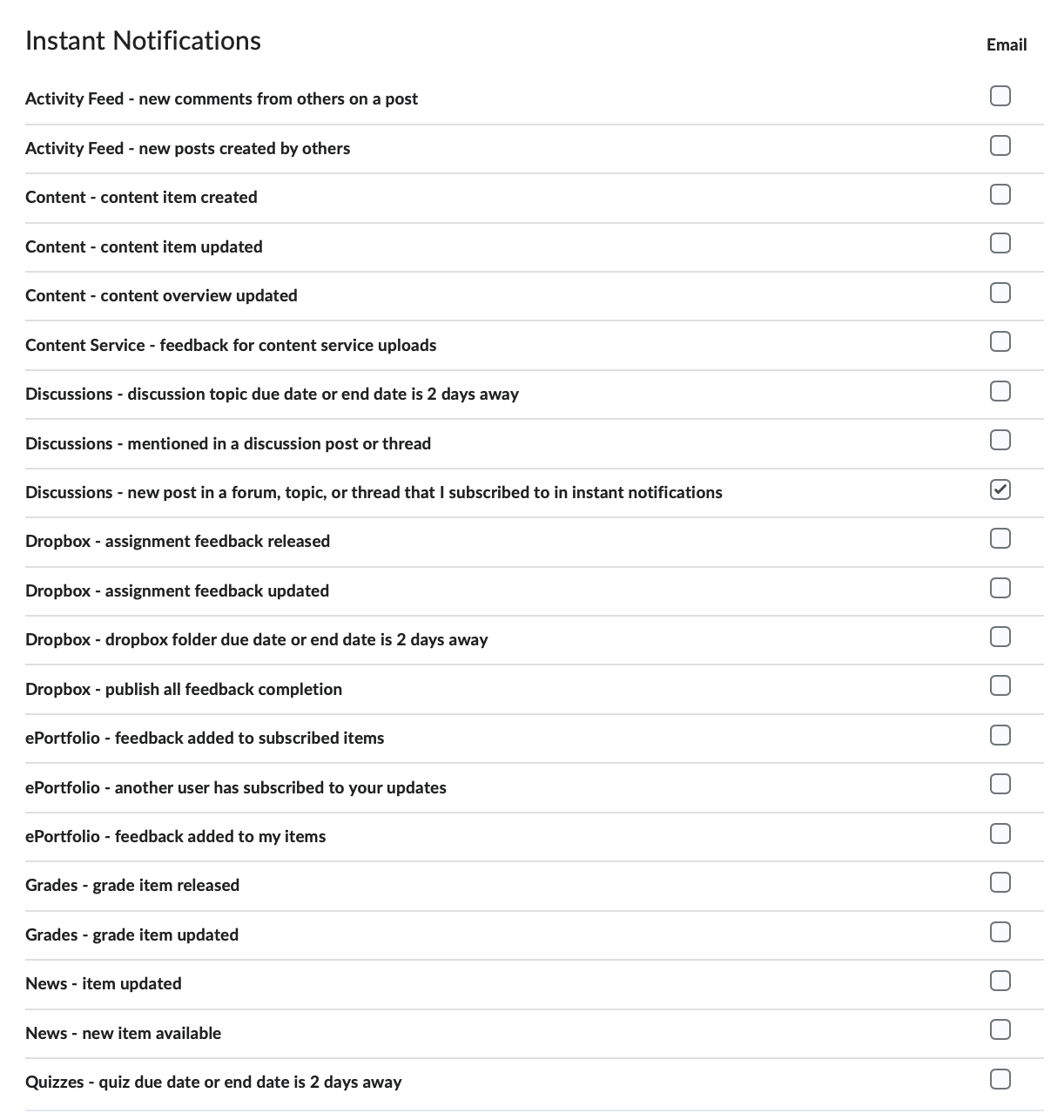Enable discussion due date reminder emails
This screenshot has width=1064, height=1120.
pyautogui.click(x=1000, y=391)
